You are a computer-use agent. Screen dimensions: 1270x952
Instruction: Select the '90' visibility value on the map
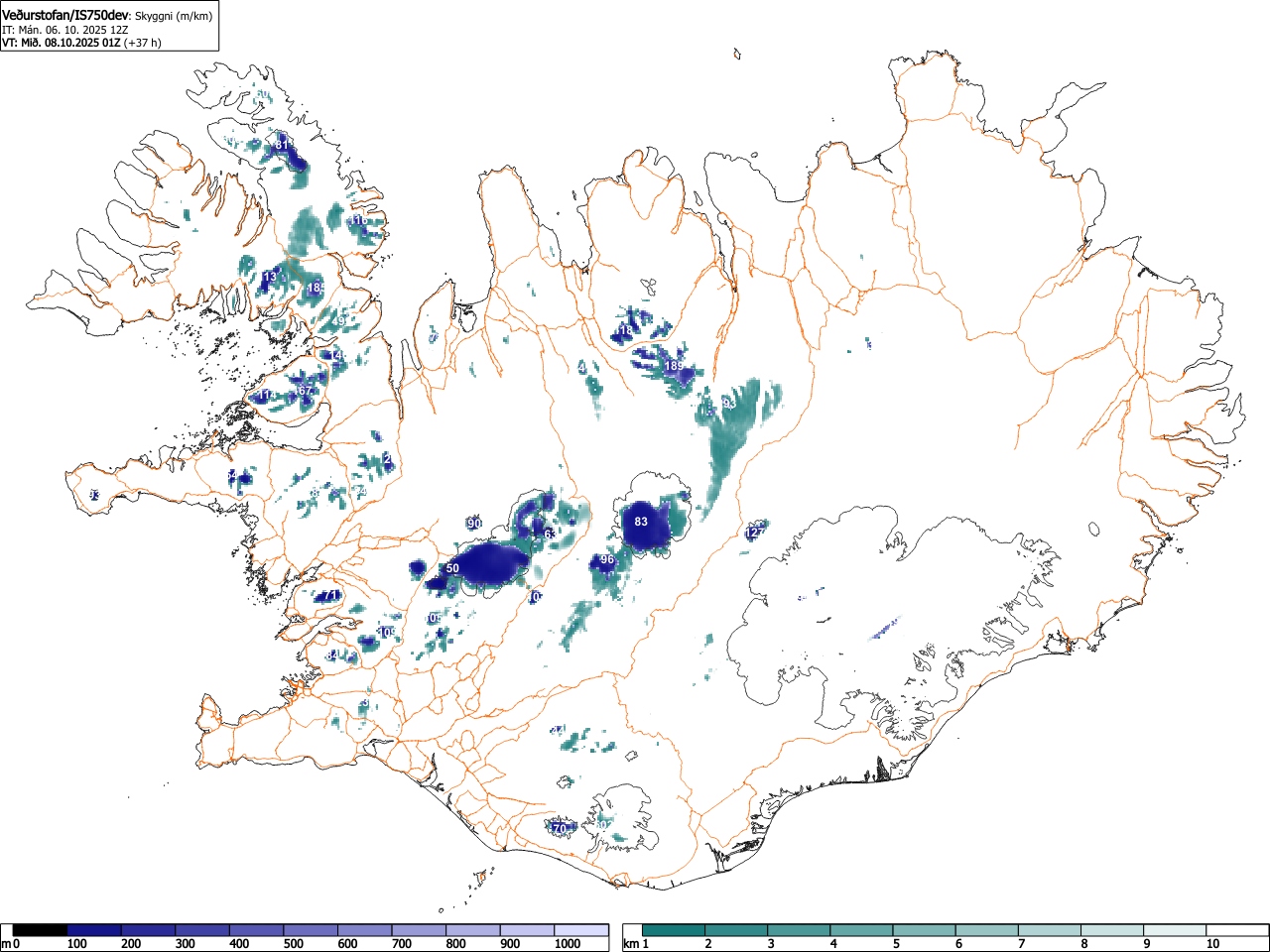point(474,524)
